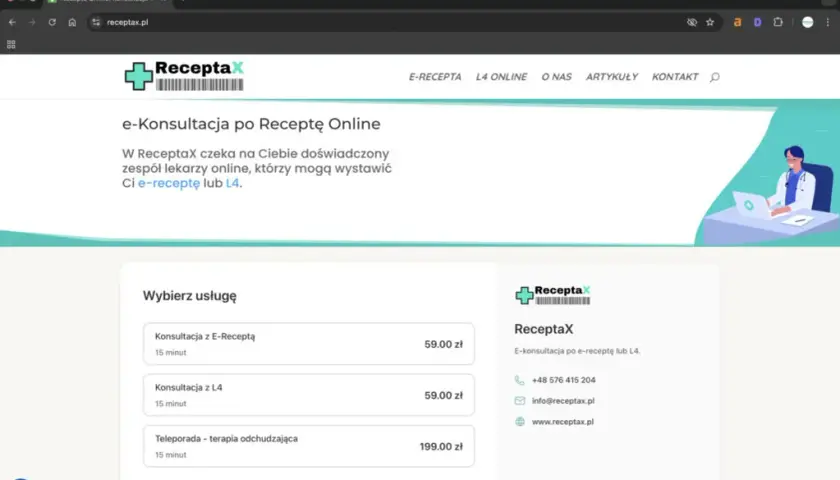Click the 'ReceptaX' title in contact card
Image resolution: width=840 pixels, height=480 pixels.
[x=544, y=329]
